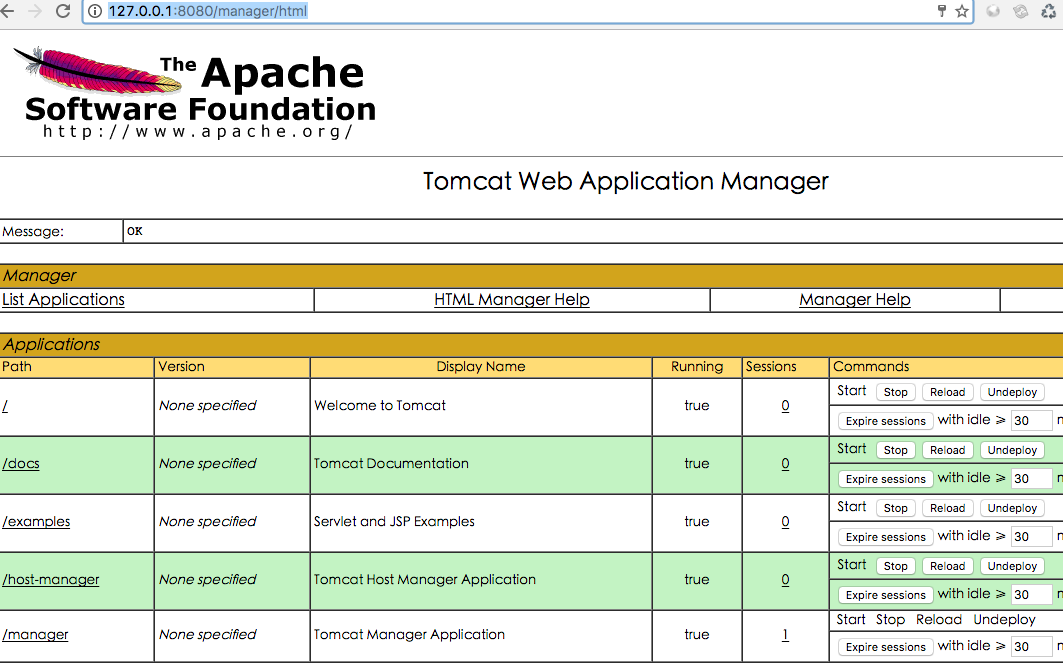Open the HTML Manager Help link
Viewport: 1063px width, 671px height.
coord(512,300)
